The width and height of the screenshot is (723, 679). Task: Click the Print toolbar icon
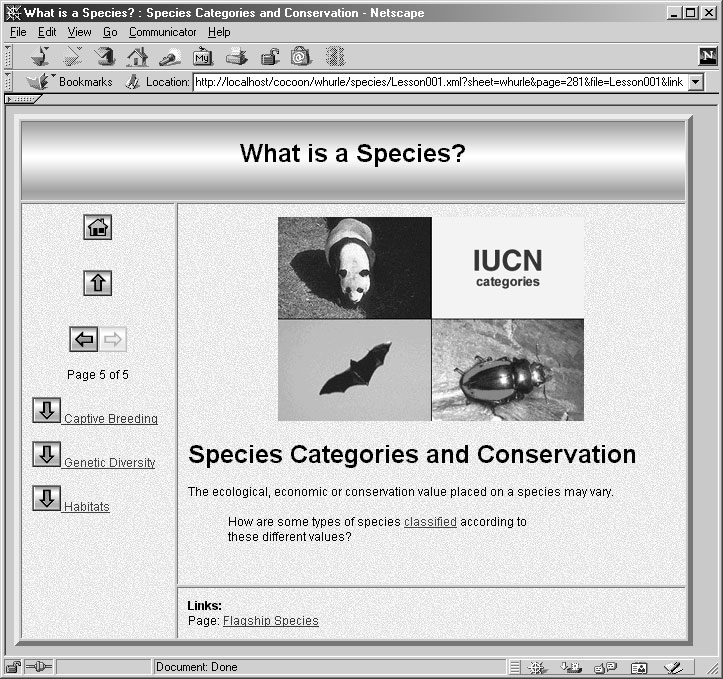[236, 56]
